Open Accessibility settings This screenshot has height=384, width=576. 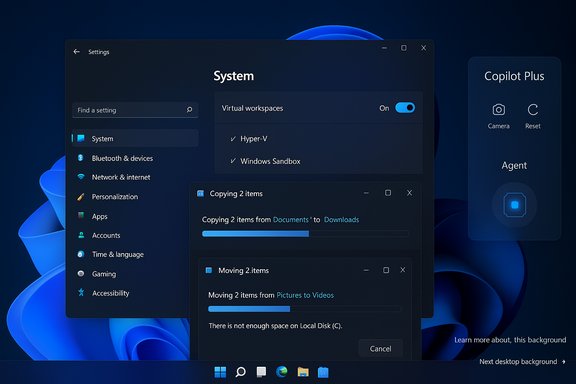111,293
